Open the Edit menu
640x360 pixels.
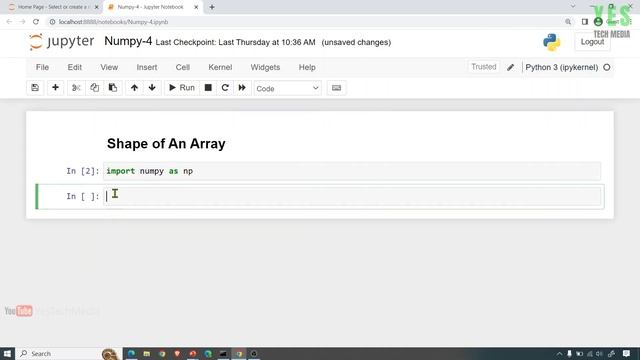75,67
